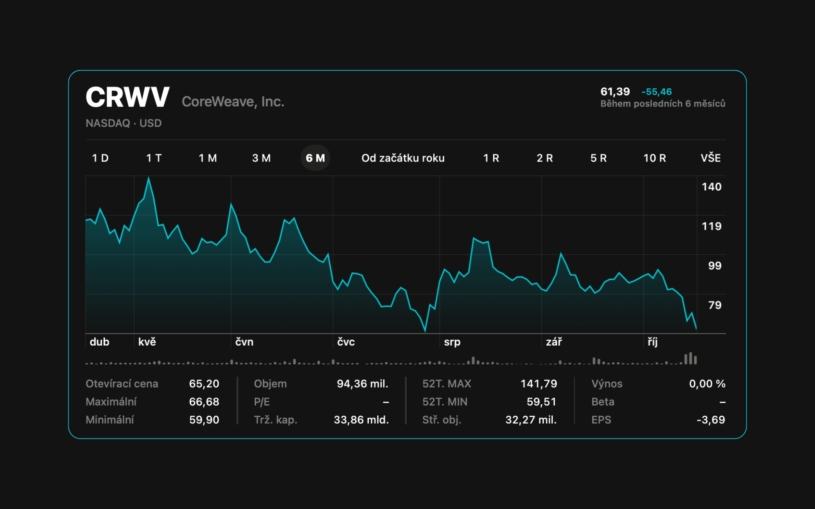Screen dimensions: 815x509
Task: Switch chart to 1 T range
Action: click(x=154, y=158)
